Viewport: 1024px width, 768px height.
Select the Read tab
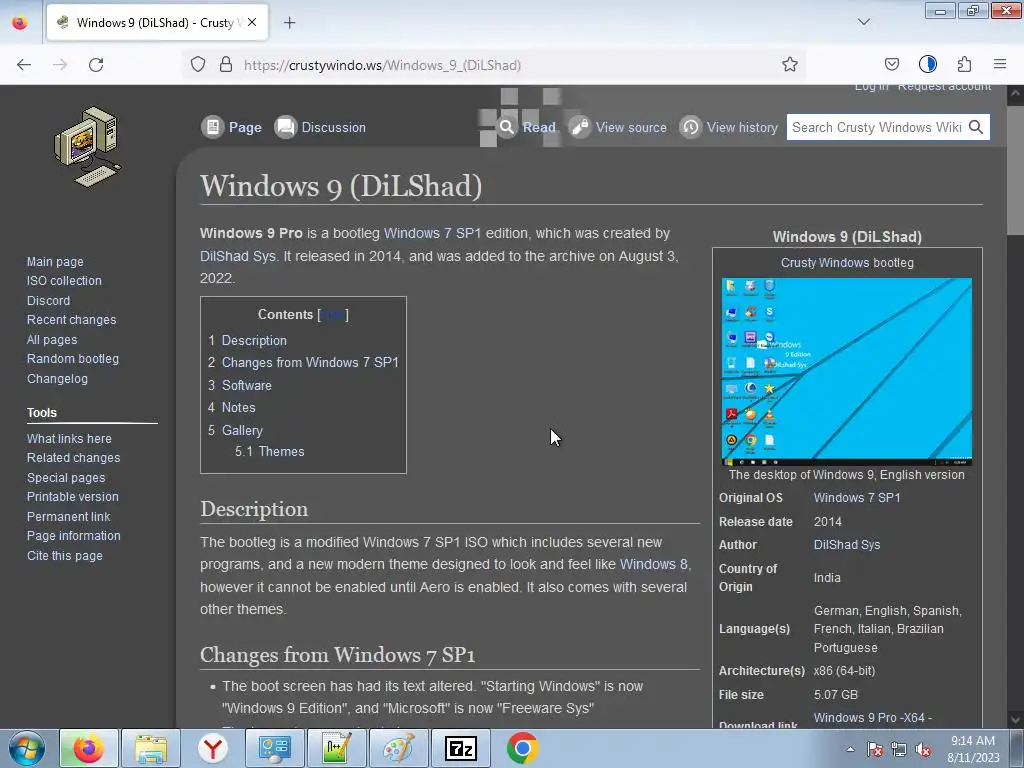(526, 127)
